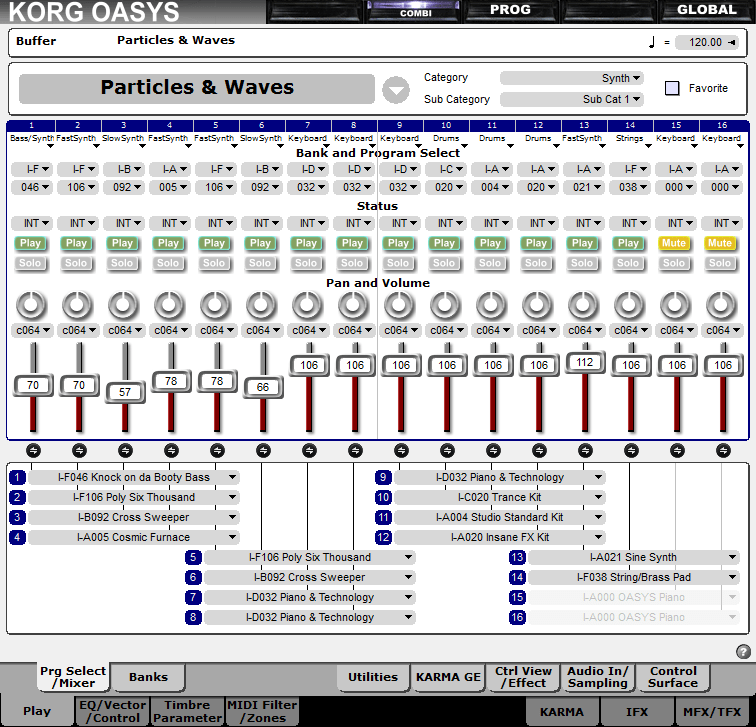Screen dimensions: 756x727
Task: Click timbre number 1 badge in program list
Action: 17,477
